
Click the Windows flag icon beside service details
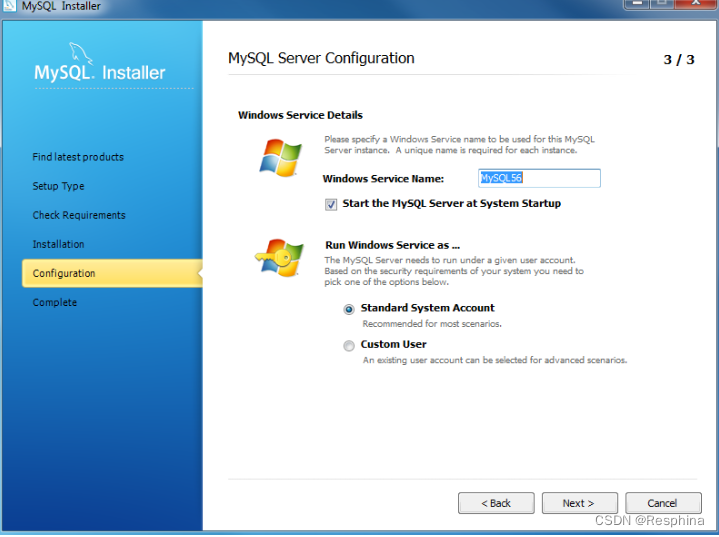281,157
